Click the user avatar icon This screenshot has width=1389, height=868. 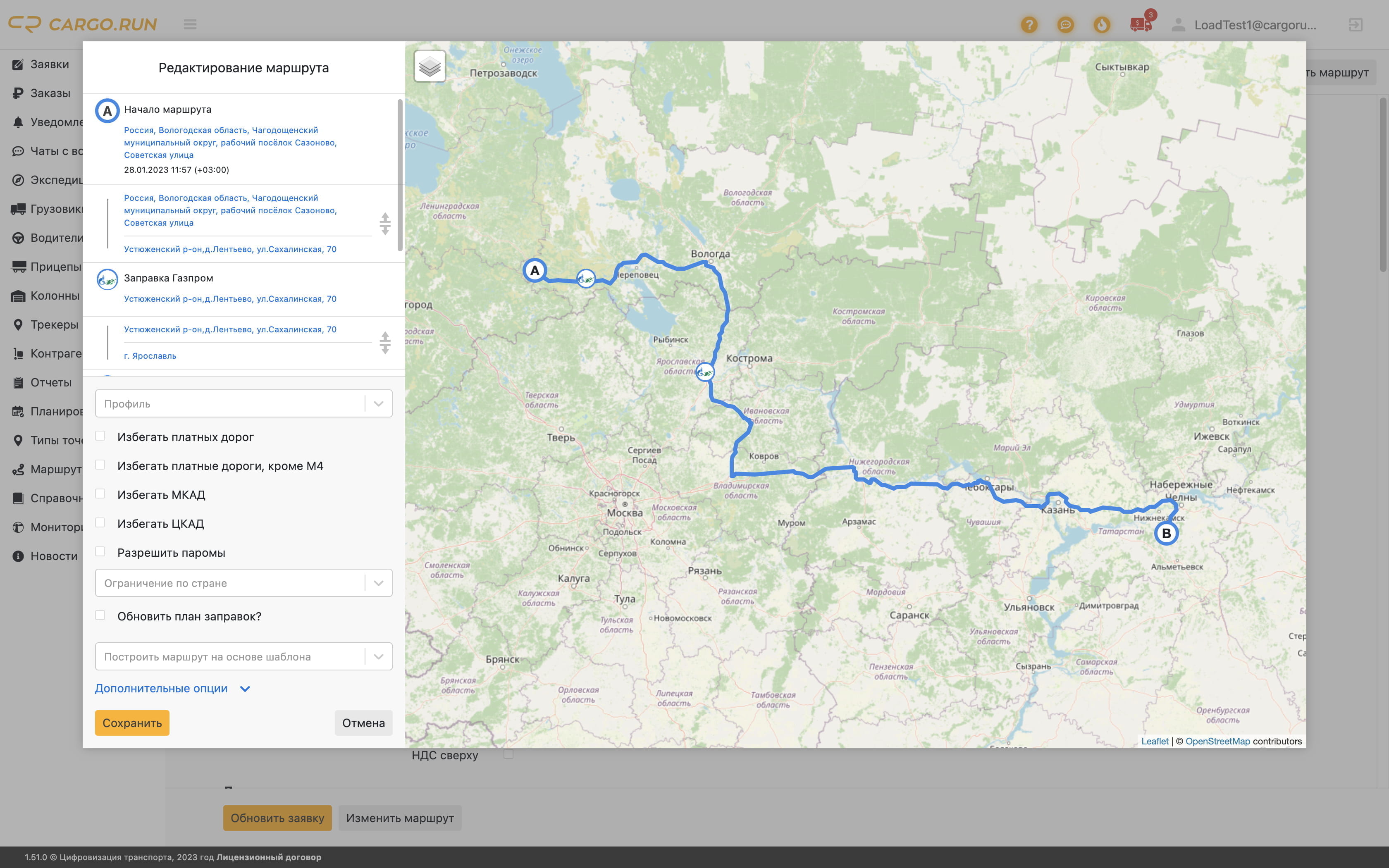[x=1178, y=25]
